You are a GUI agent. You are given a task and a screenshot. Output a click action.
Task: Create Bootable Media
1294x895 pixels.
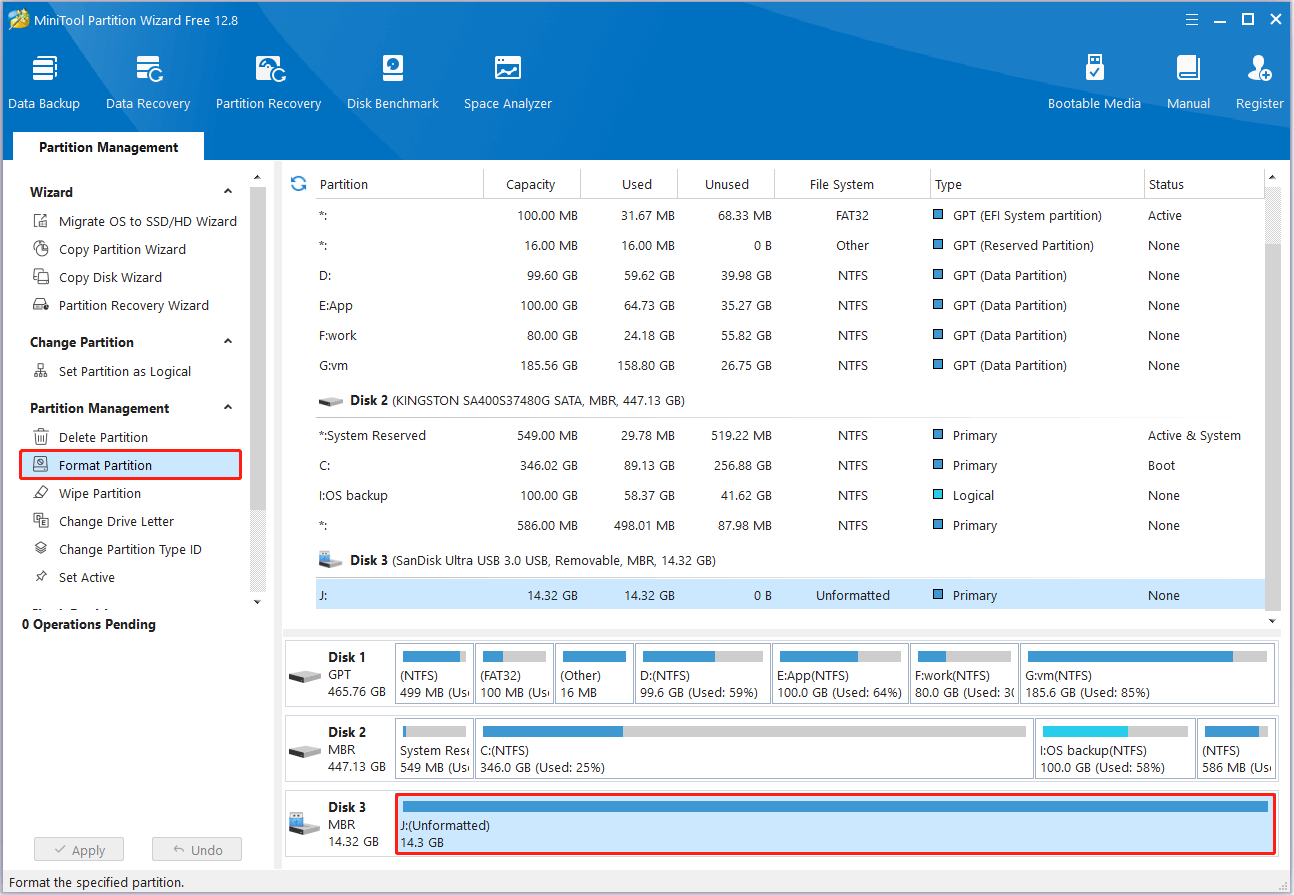1094,82
